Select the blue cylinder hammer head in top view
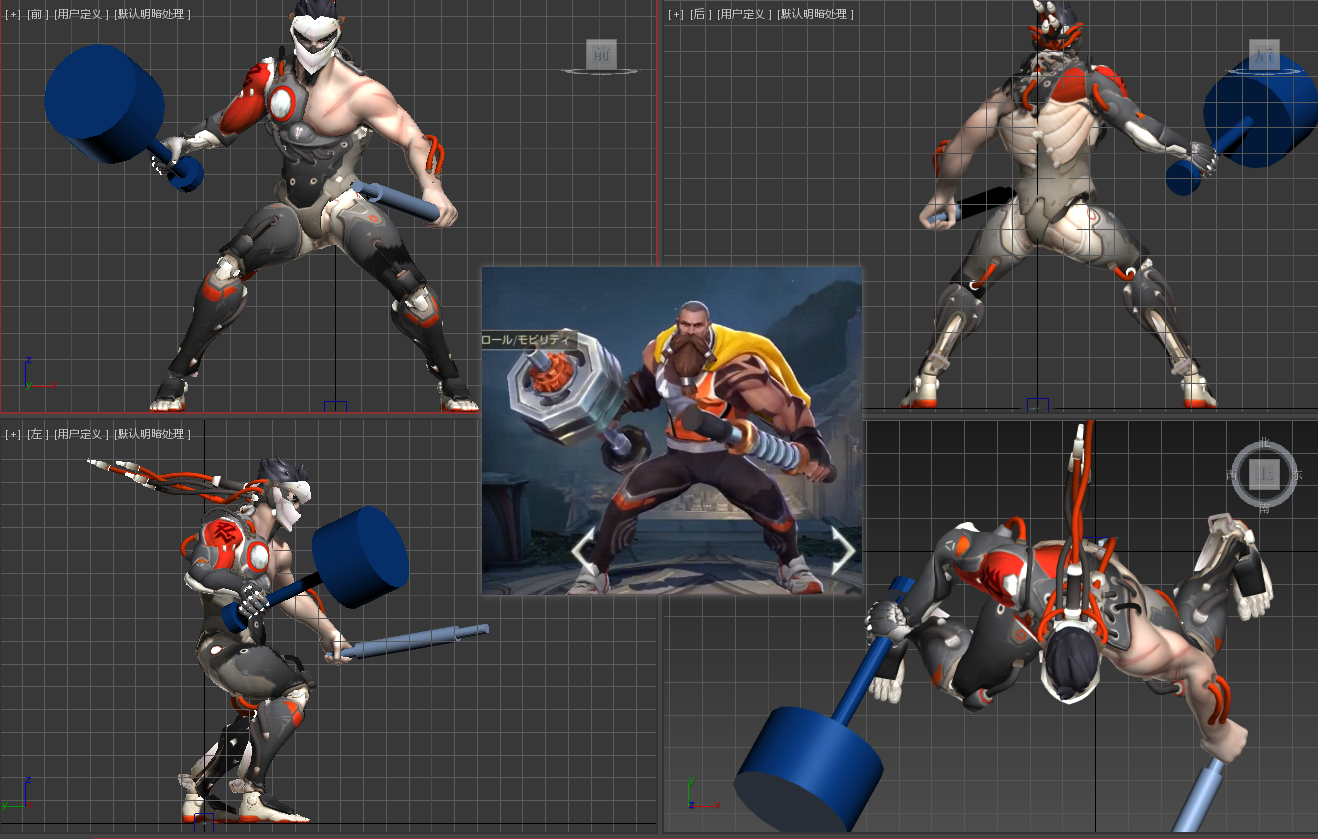 click(809, 767)
